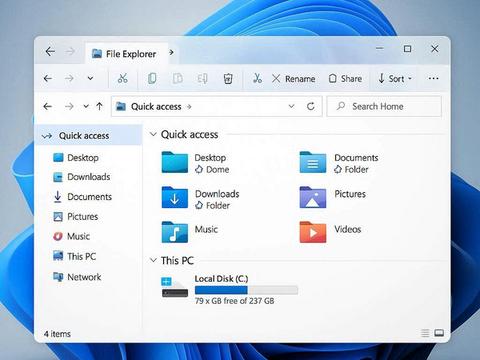Click the Rename button
Screen dimensions: 480x360
pos(293,79)
